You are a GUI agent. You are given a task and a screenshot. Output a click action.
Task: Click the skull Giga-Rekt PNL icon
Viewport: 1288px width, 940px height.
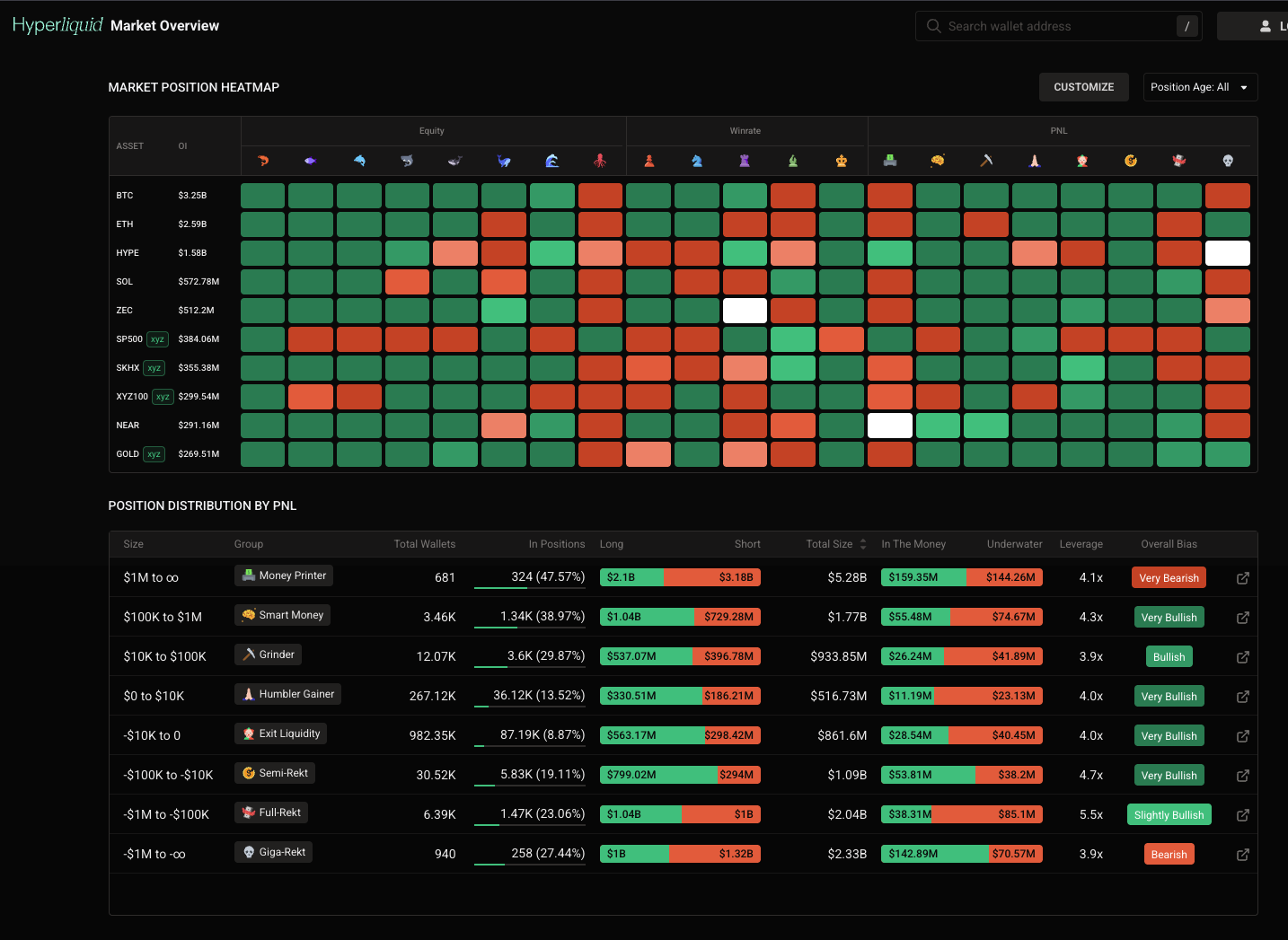click(1228, 161)
